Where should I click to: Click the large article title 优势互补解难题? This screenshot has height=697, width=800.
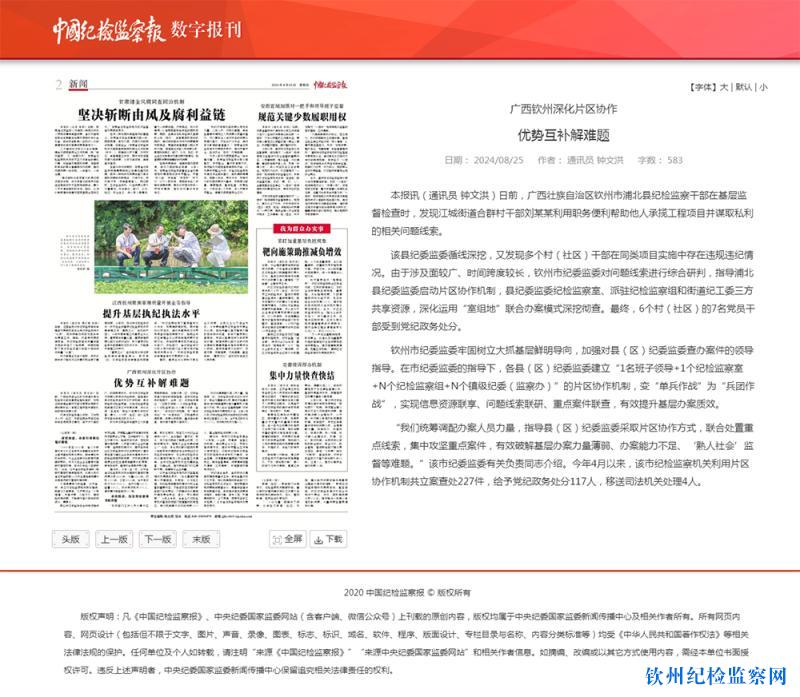[563, 135]
